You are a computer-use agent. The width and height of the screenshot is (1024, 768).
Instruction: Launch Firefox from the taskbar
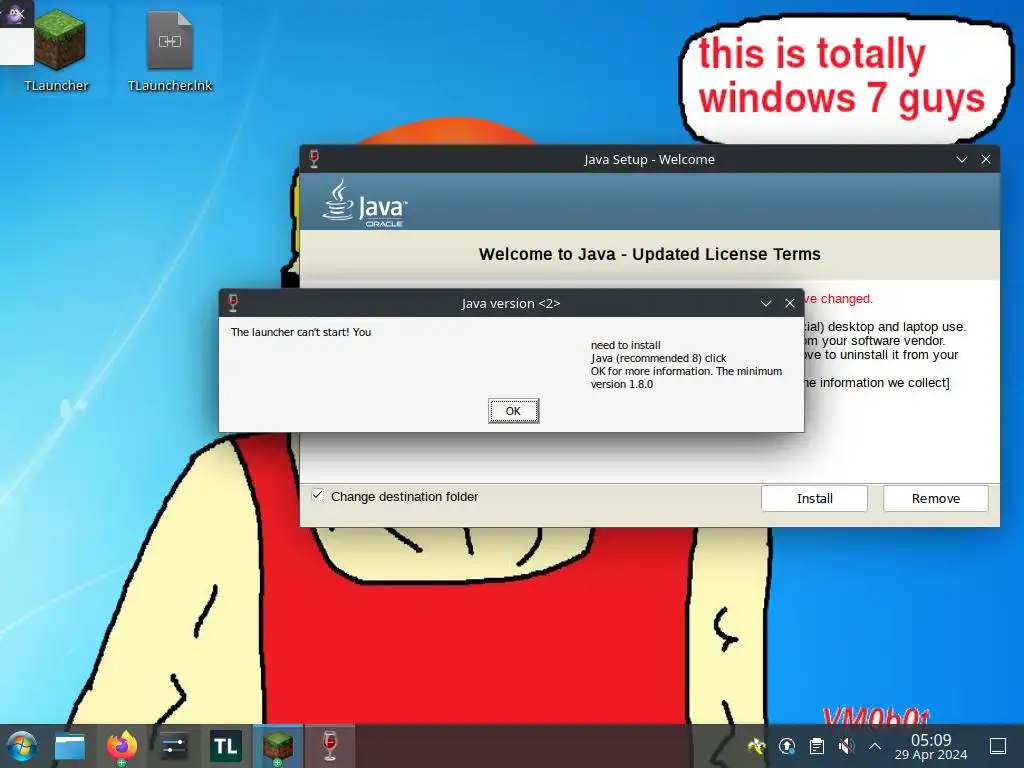click(x=121, y=746)
